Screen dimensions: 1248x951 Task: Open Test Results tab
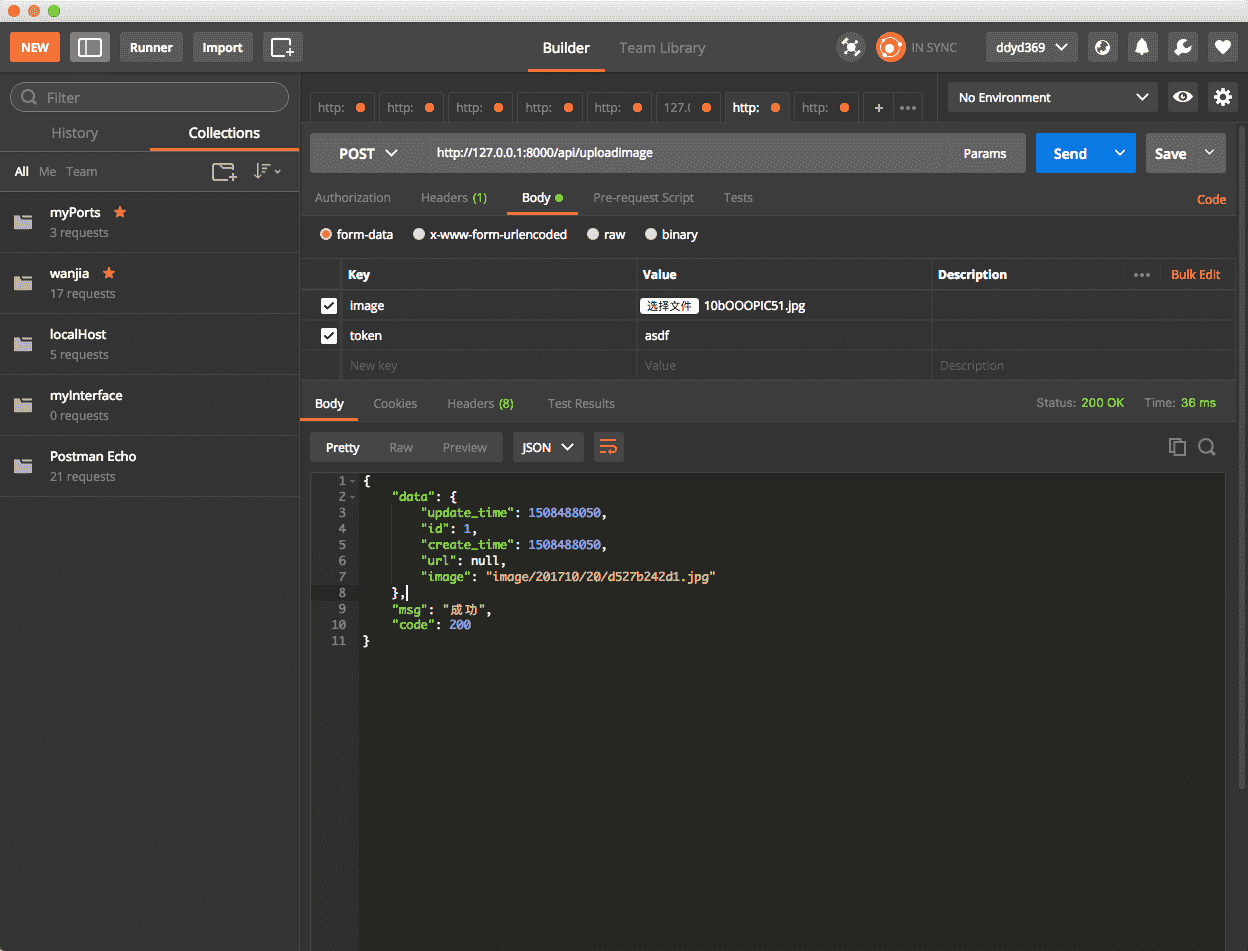click(x=581, y=403)
